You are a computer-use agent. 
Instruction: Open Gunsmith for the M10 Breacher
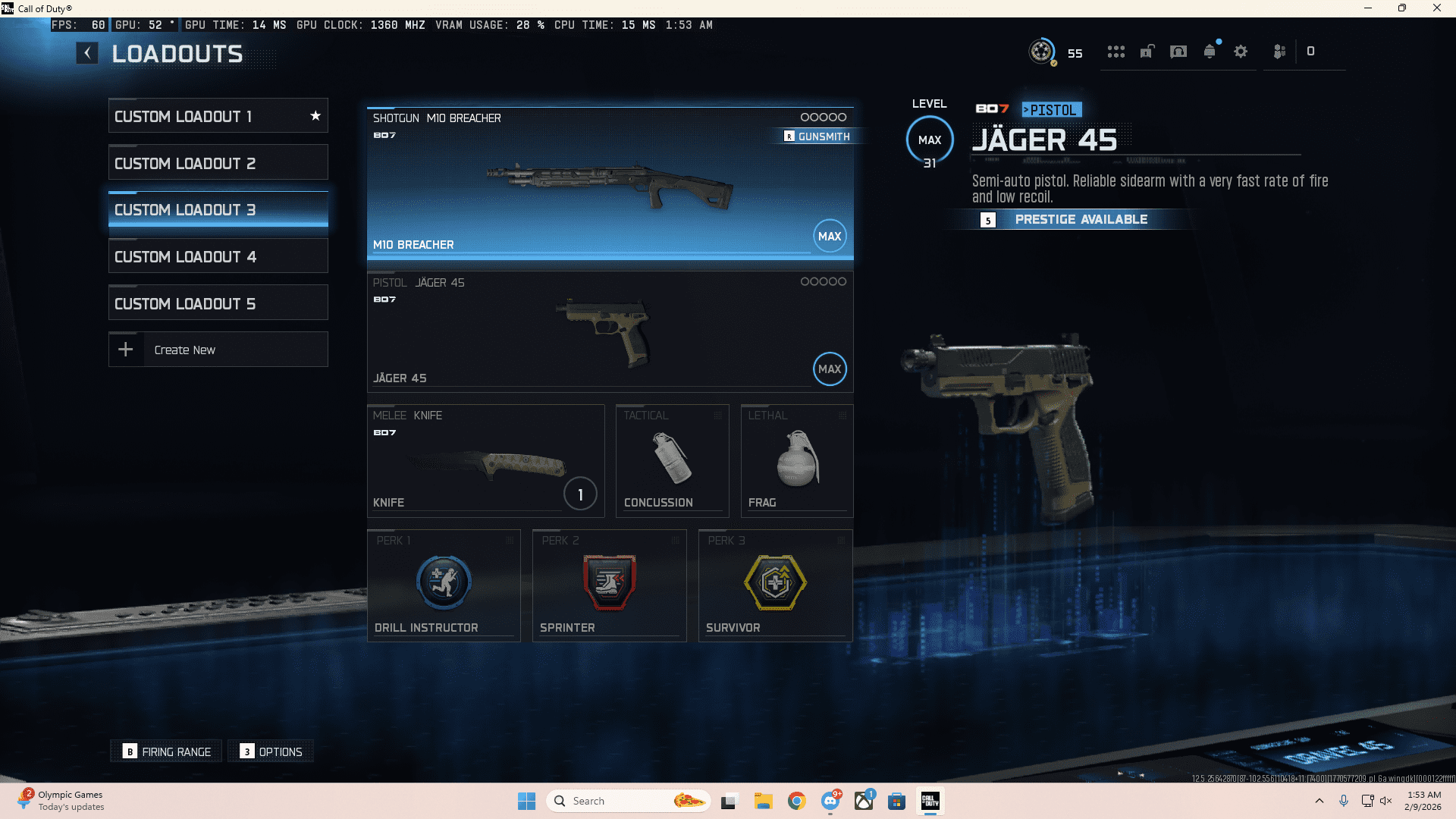[817, 136]
